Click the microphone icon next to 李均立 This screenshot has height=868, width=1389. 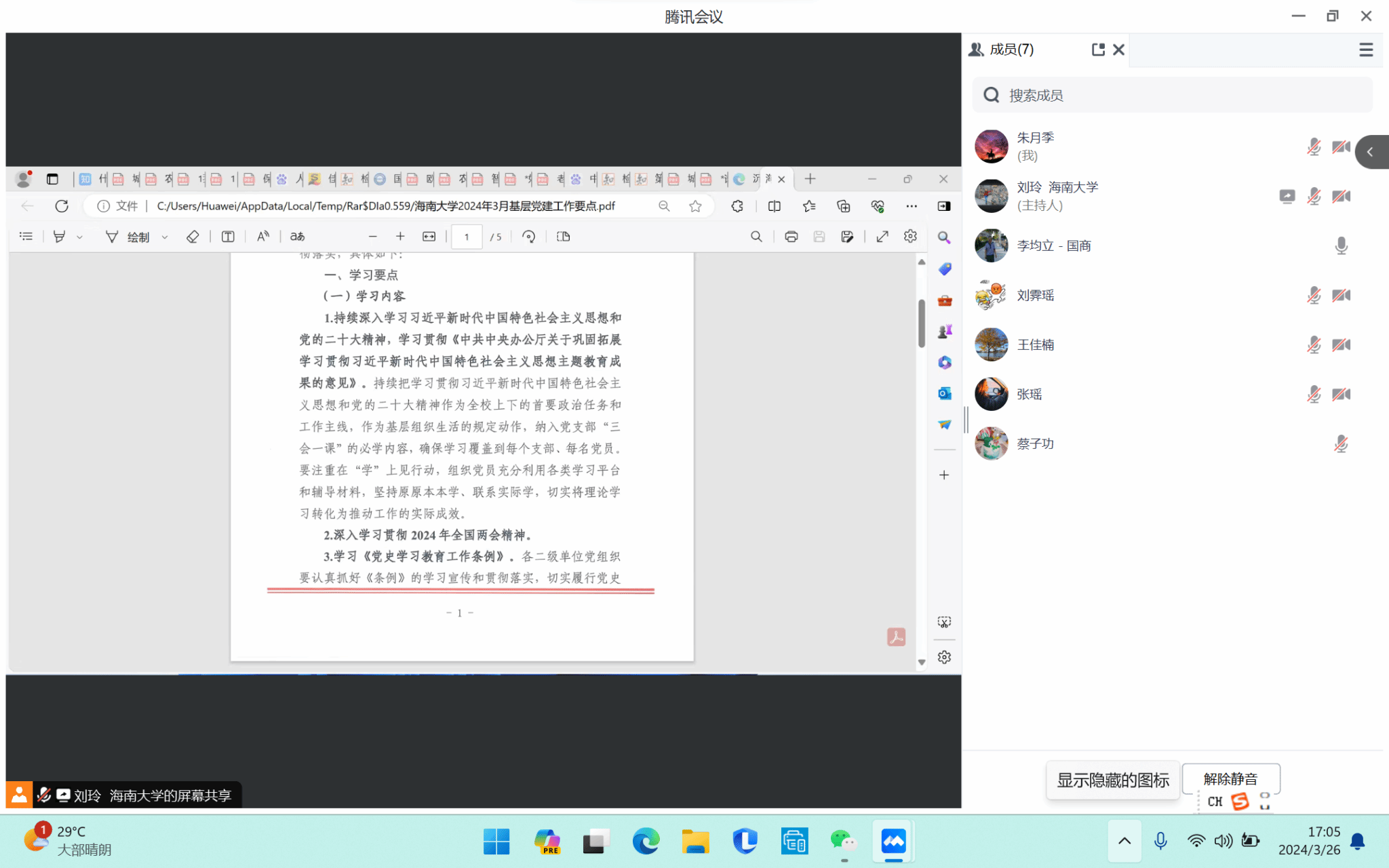point(1341,245)
